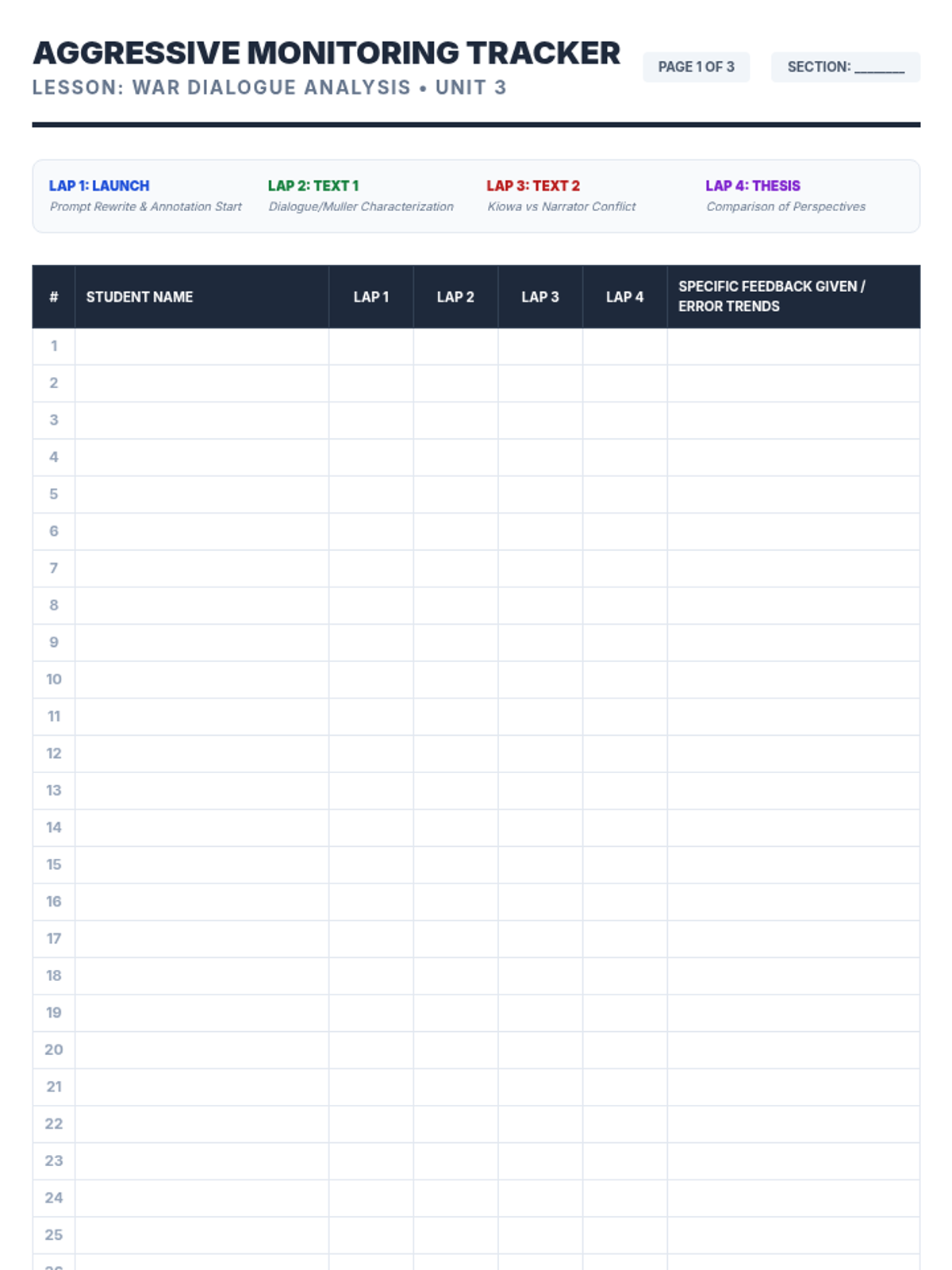This screenshot has width=952, height=1270.
Task: Click the Specific Feedback Given column header
Action: click(771, 296)
